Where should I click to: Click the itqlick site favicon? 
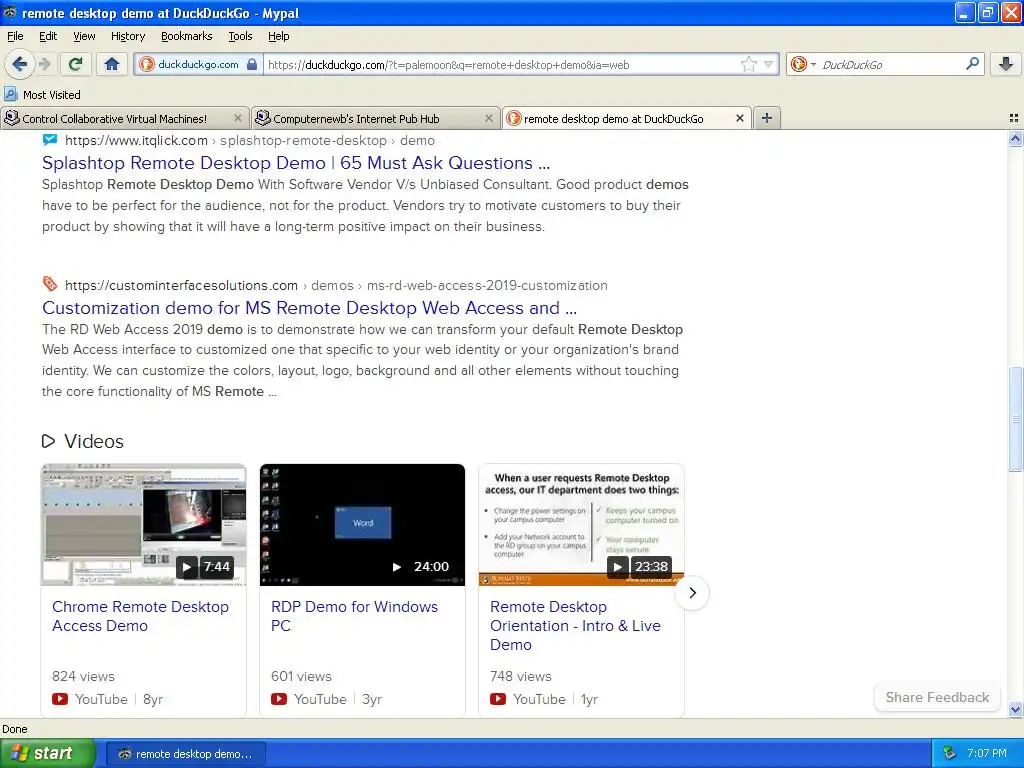coord(50,139)
